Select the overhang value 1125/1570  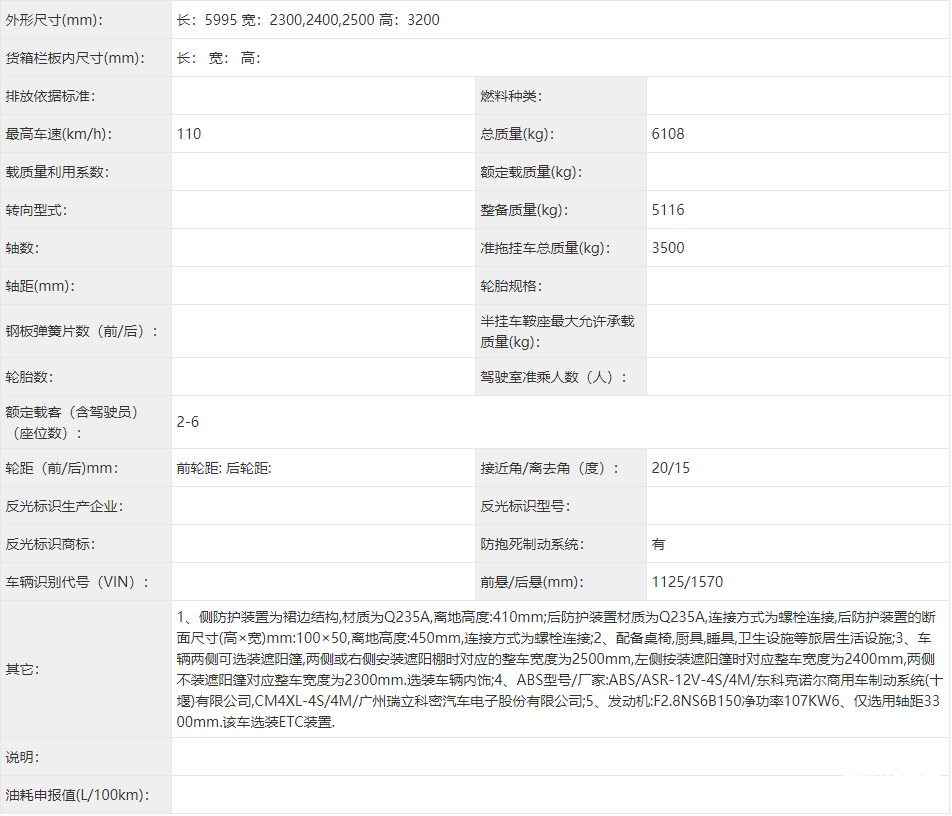[687, 583]
